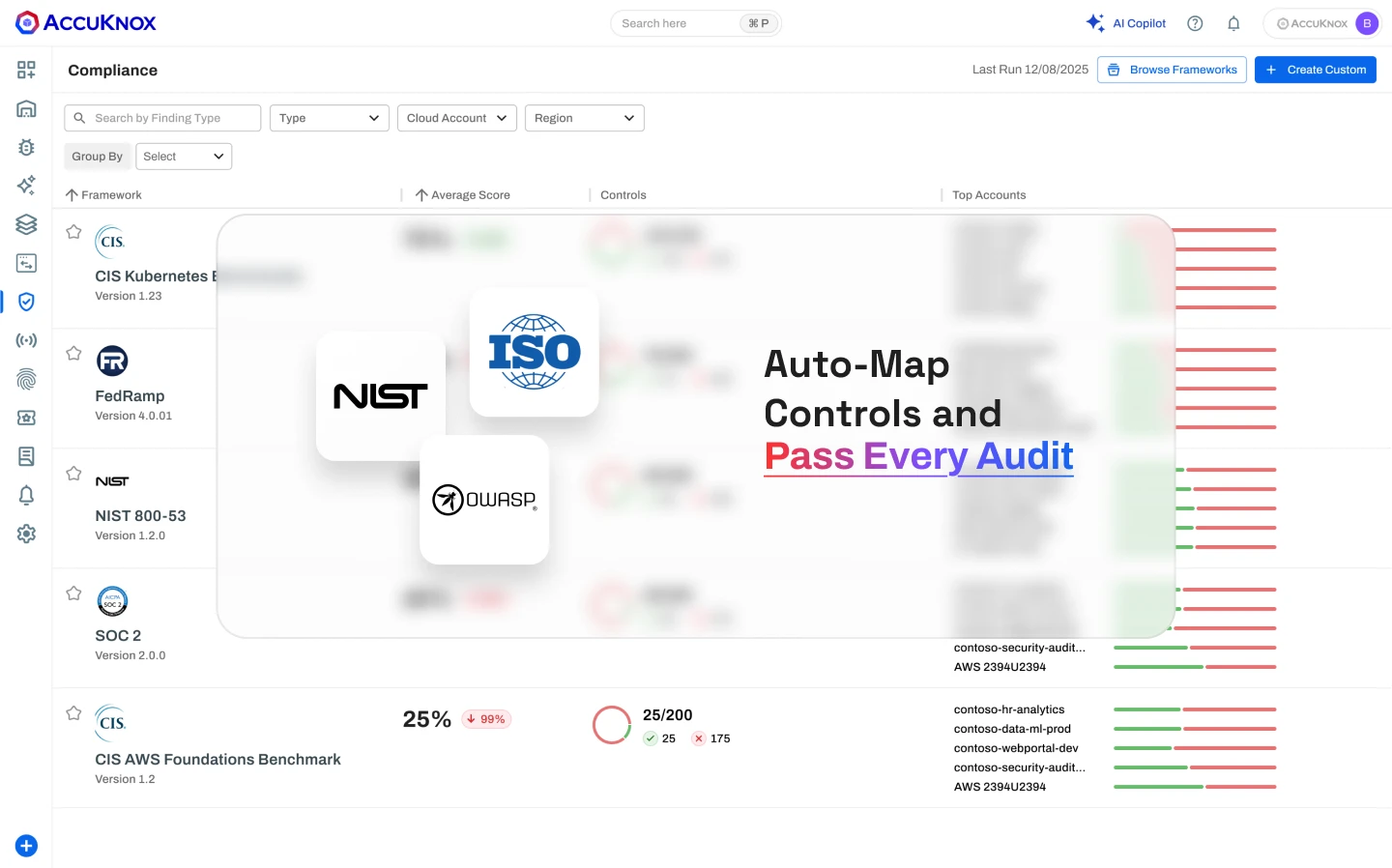The width and height of the screenshot is (1392, 868).
Task: Sort by the Framework column header
Action: [103, 195]
